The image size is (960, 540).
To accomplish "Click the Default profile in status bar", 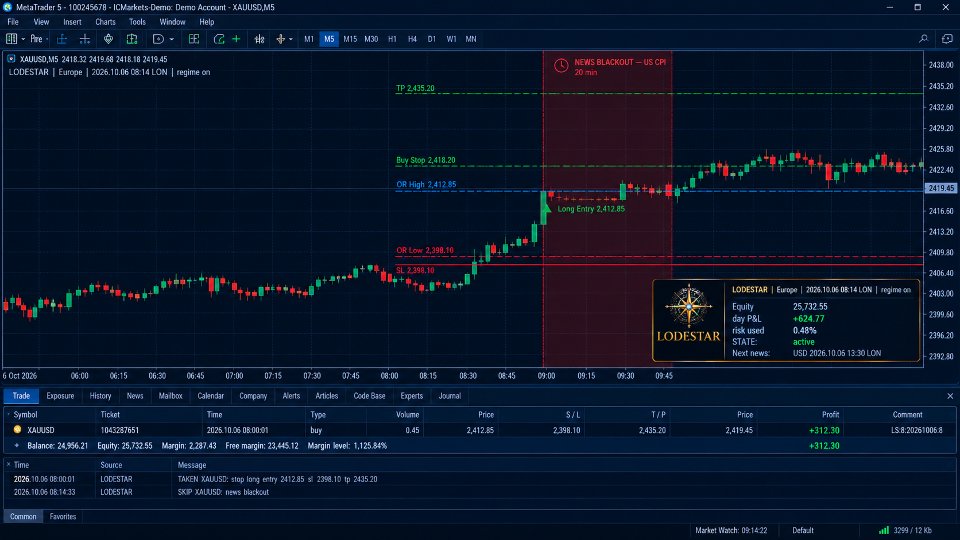I will [803, 530].
